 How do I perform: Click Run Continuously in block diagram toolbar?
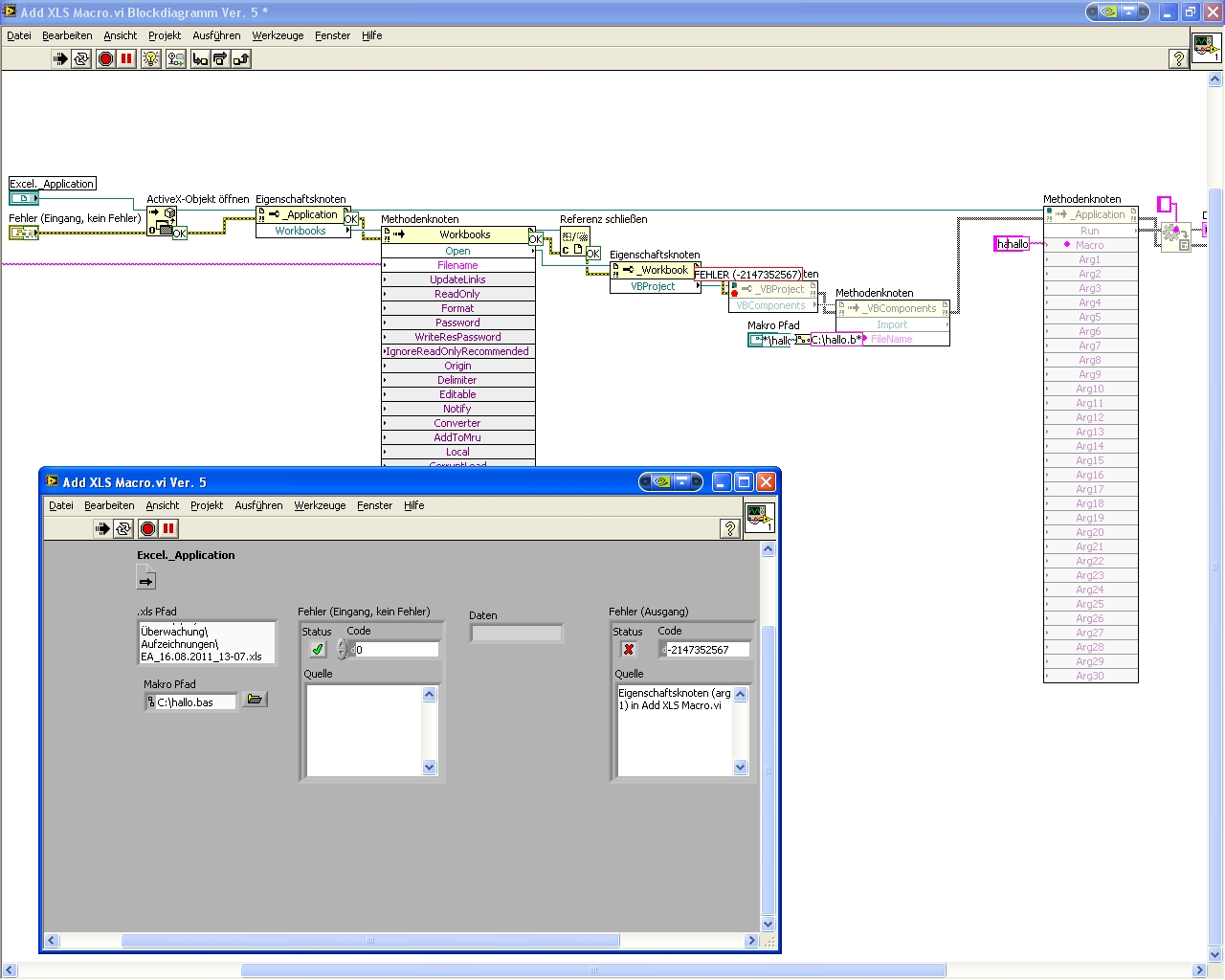pos(81,59)
